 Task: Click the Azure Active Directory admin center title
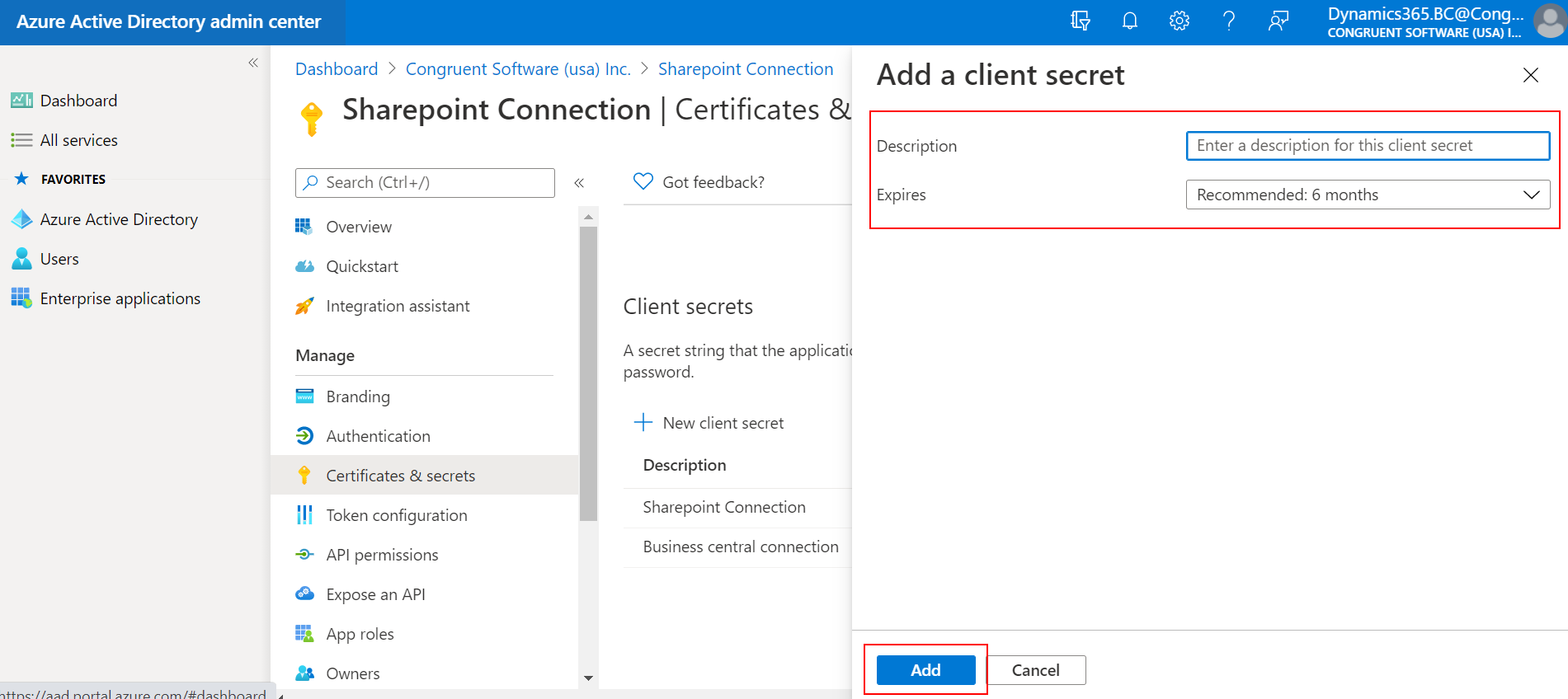coord(169,21)
